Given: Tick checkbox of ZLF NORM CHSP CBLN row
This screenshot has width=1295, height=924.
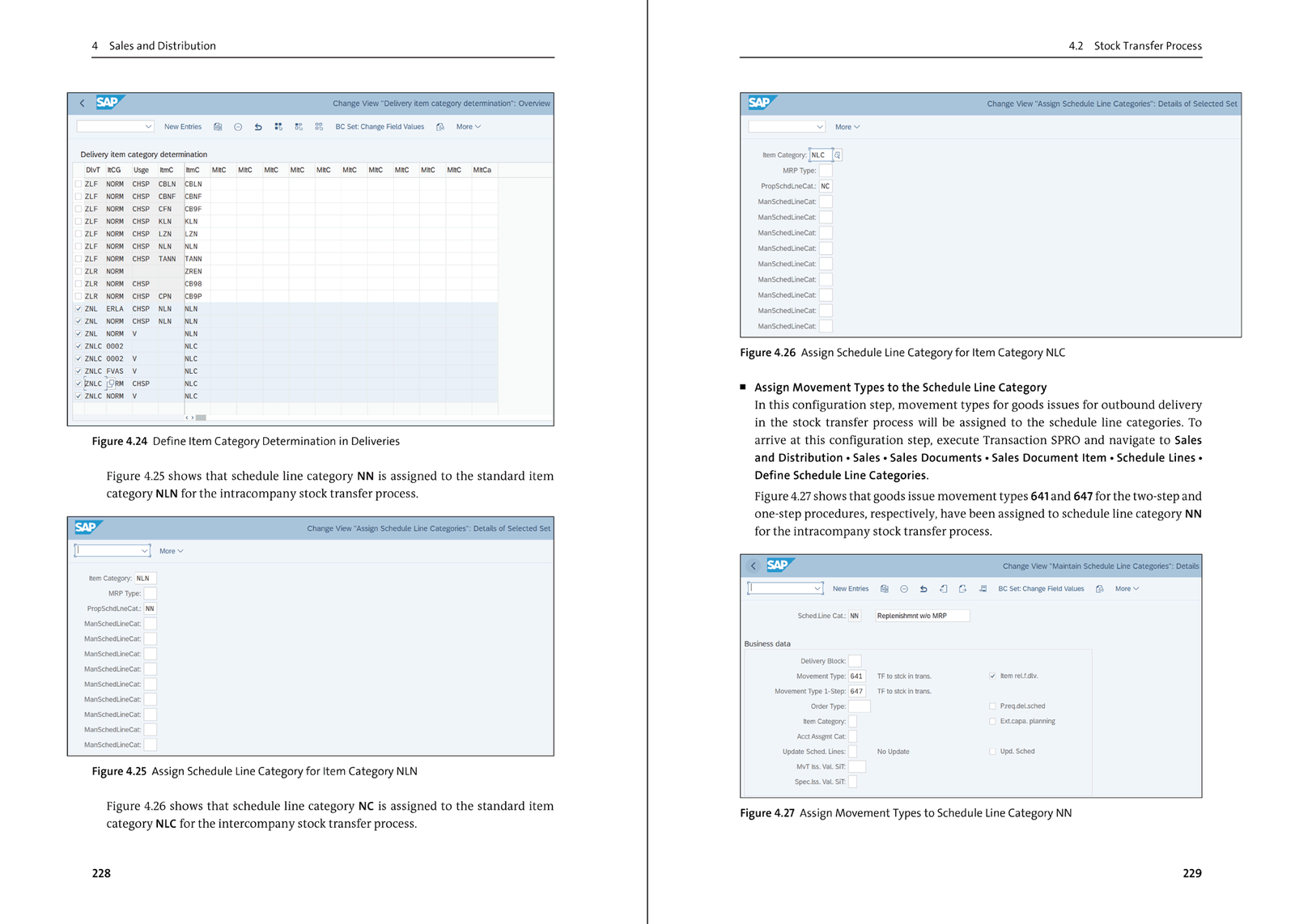Looking at the screenshot, I should [79, 184].
